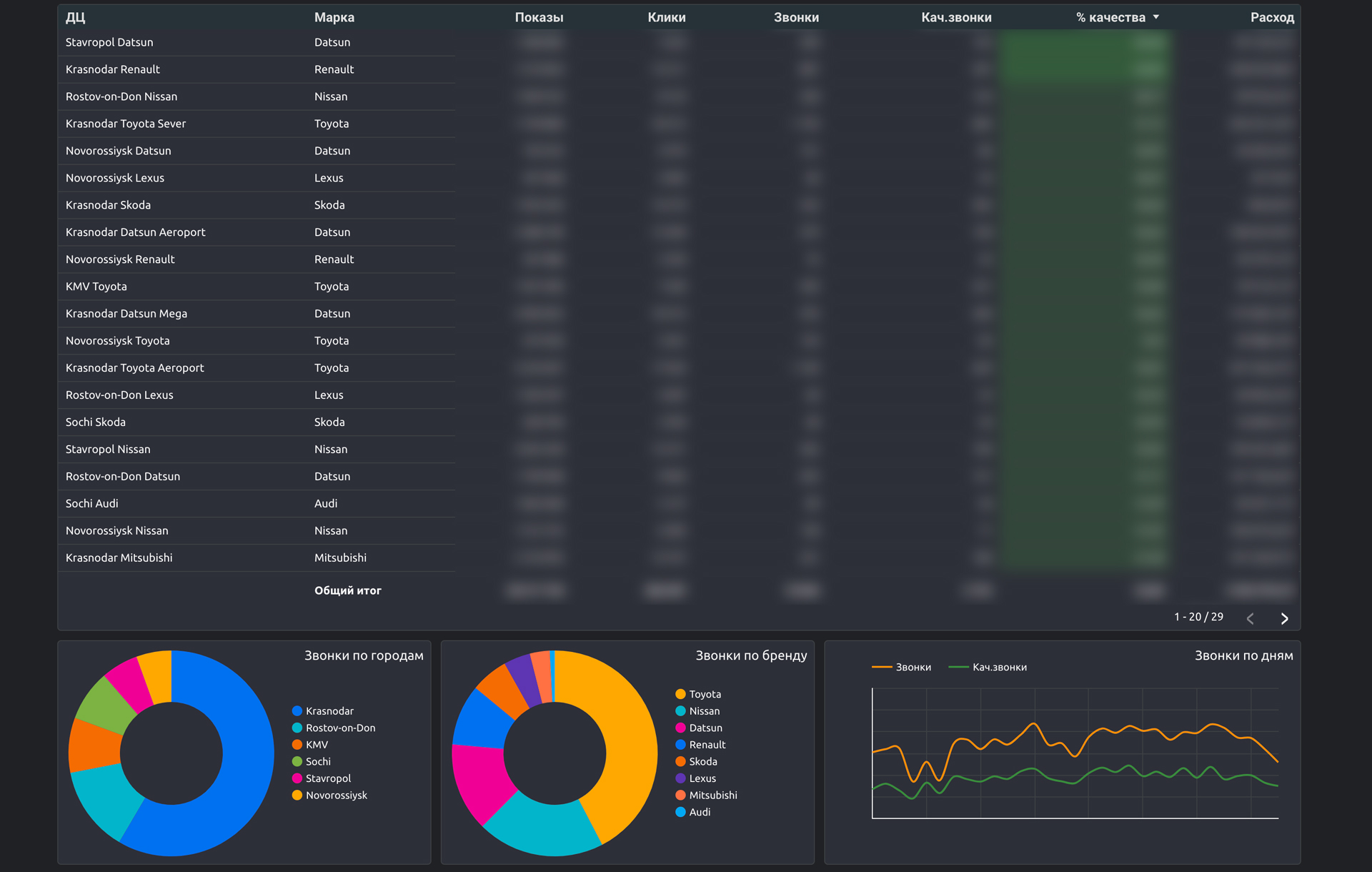Go to previous table page arrow
The height and width of the screenshot is (872, 1372).
pyautogui.click(x=1250, y=618)
